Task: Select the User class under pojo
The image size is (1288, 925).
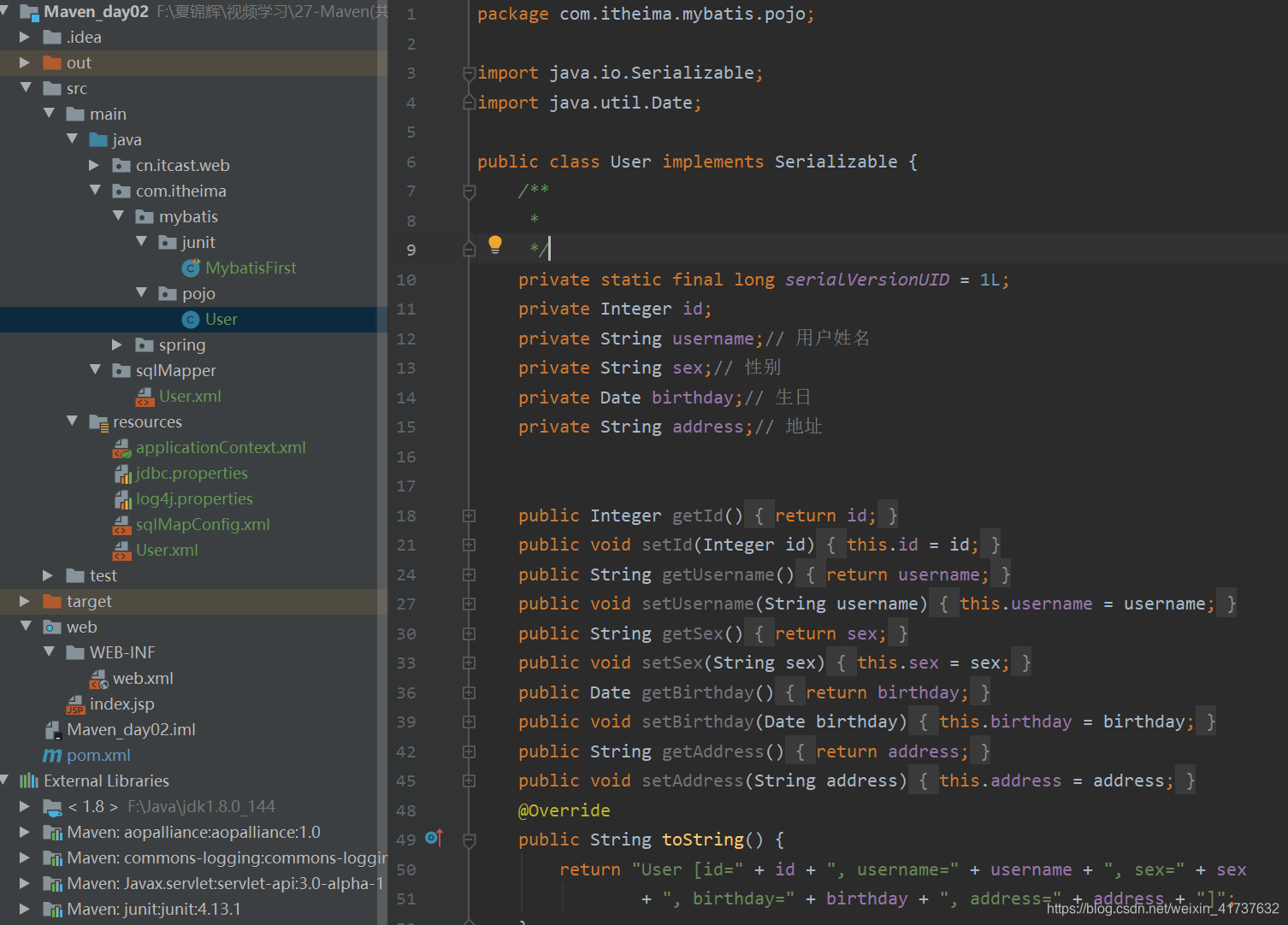Action: (222, 319)
